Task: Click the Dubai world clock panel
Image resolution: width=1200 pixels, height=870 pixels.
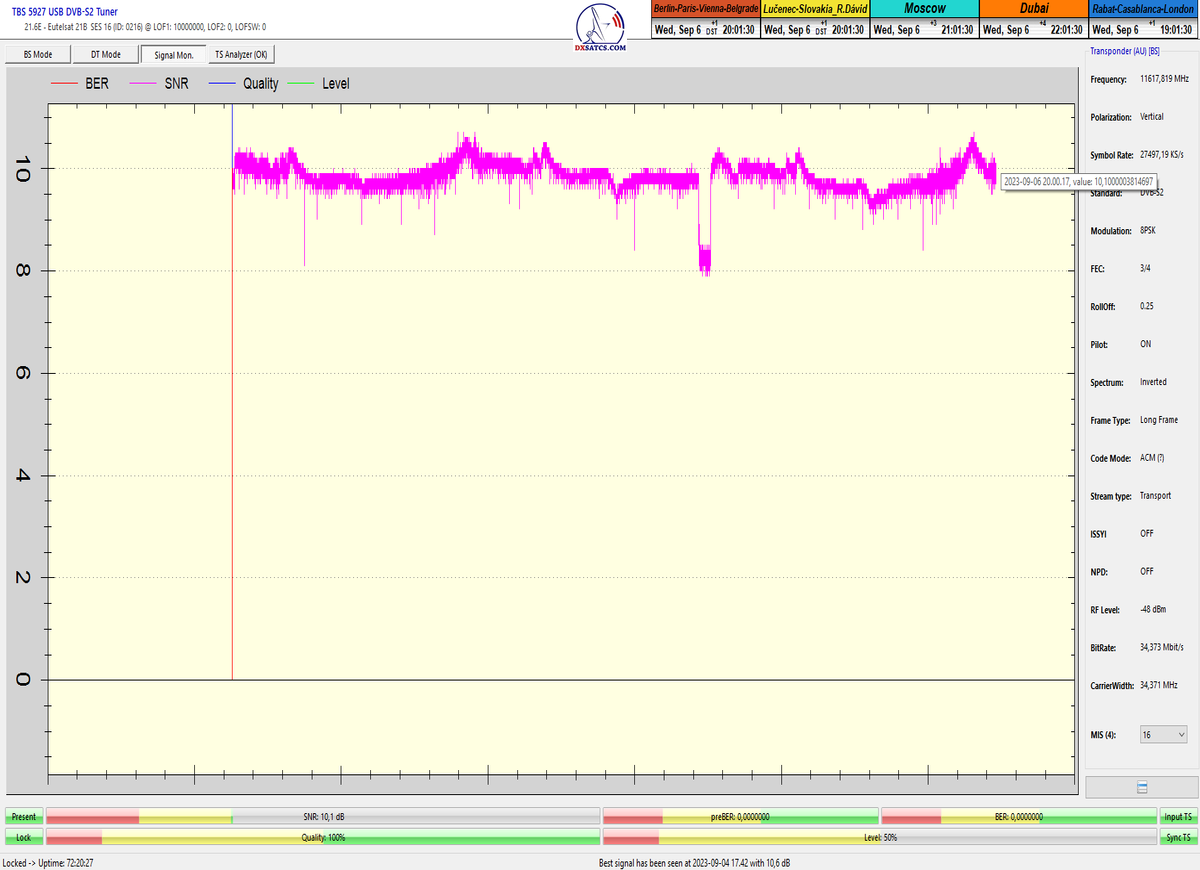Action: click(1033, 20)
